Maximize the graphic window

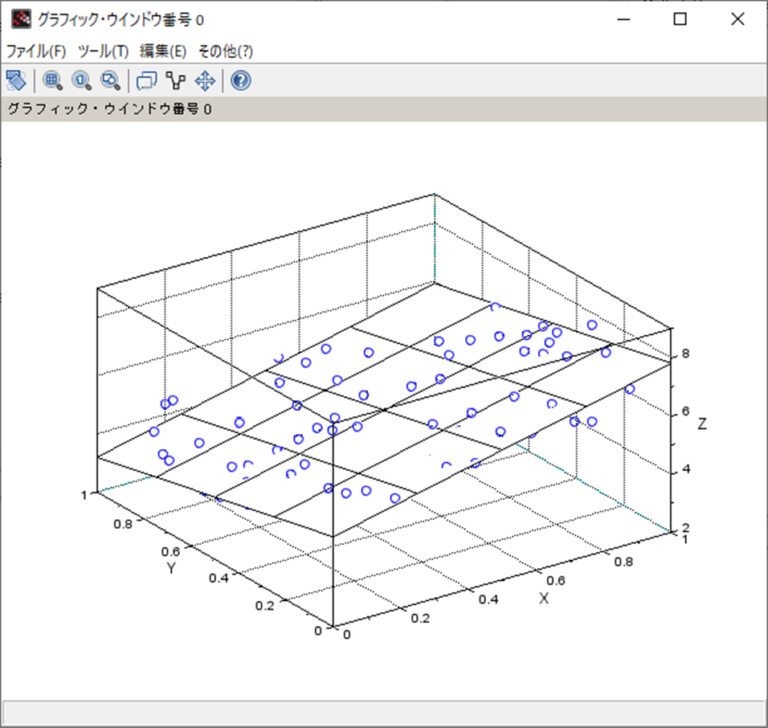coord(680,19)
